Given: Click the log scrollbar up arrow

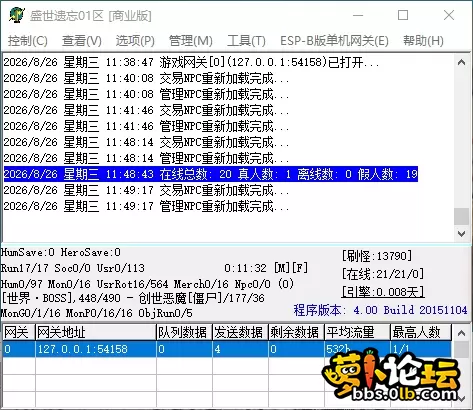Looking at the screenshot, I should [x=462, y=62].
